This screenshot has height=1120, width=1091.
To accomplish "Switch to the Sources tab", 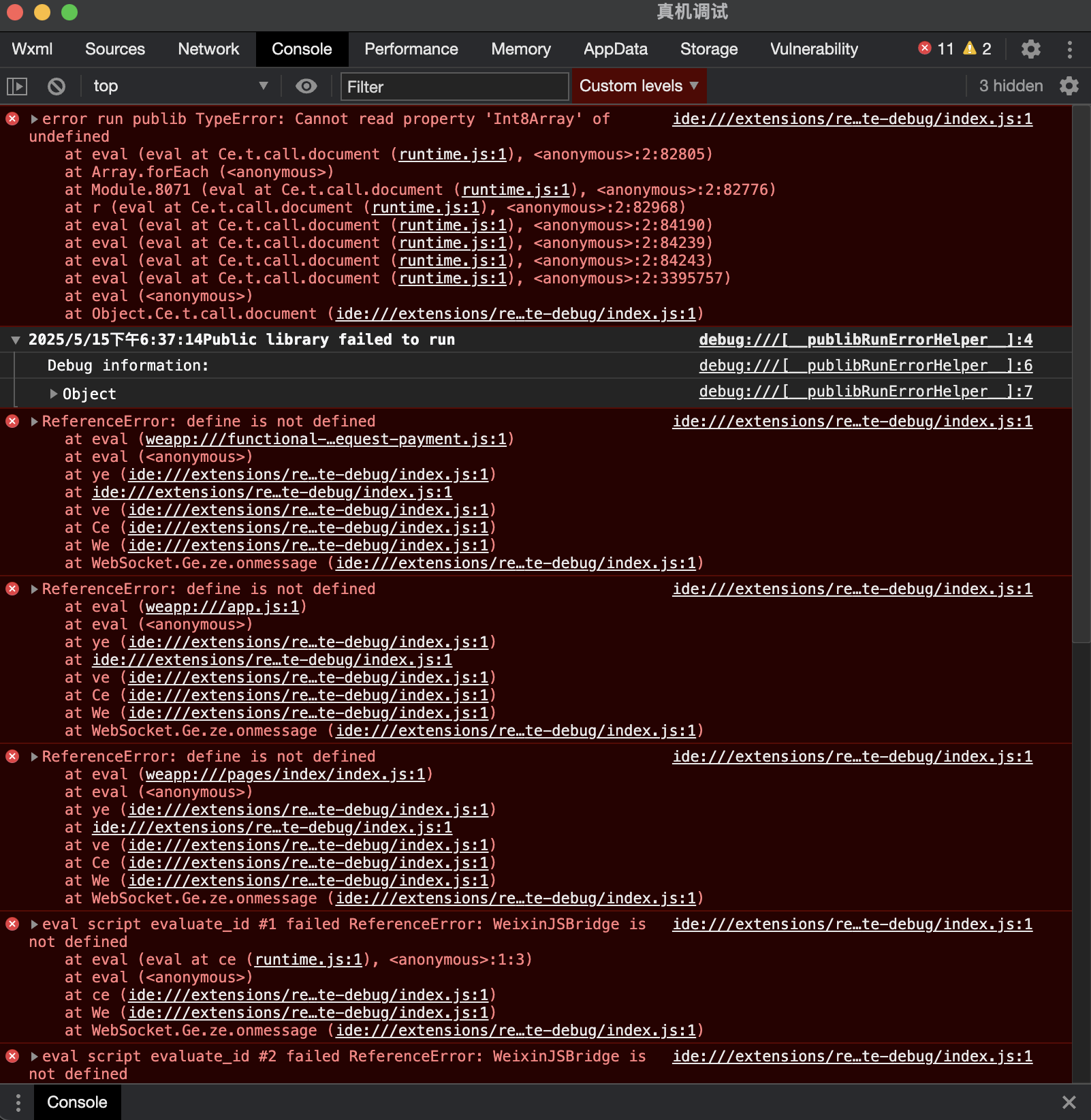I will [115, 49].
